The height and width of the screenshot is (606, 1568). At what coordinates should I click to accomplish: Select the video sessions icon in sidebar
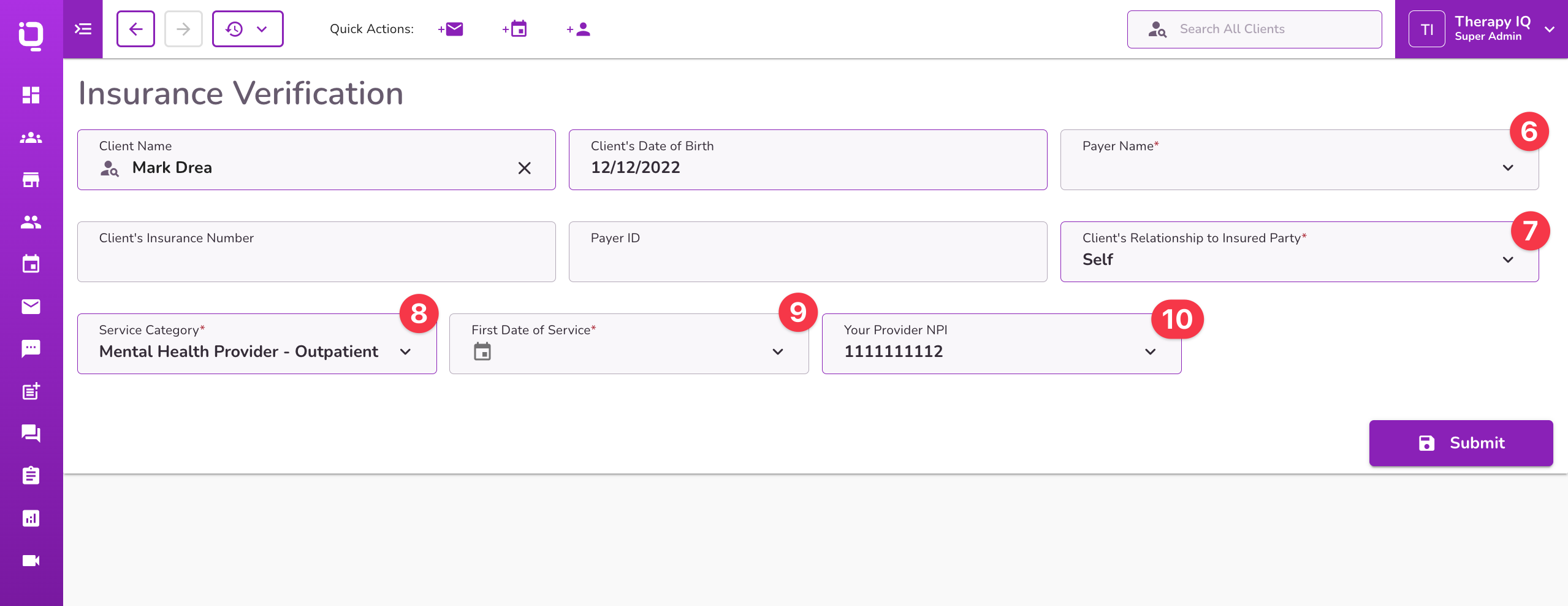click(30, 559)
